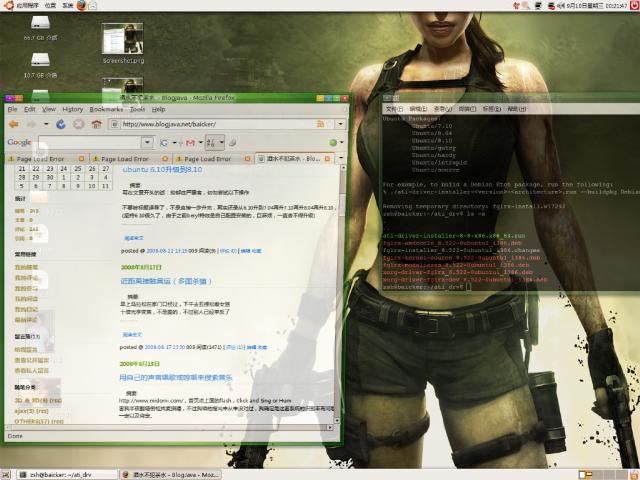Image resolution: width=640 pixels, height=480 pixels.
Task: Bookmark the page with the star icon
Action: coord(330,124)
